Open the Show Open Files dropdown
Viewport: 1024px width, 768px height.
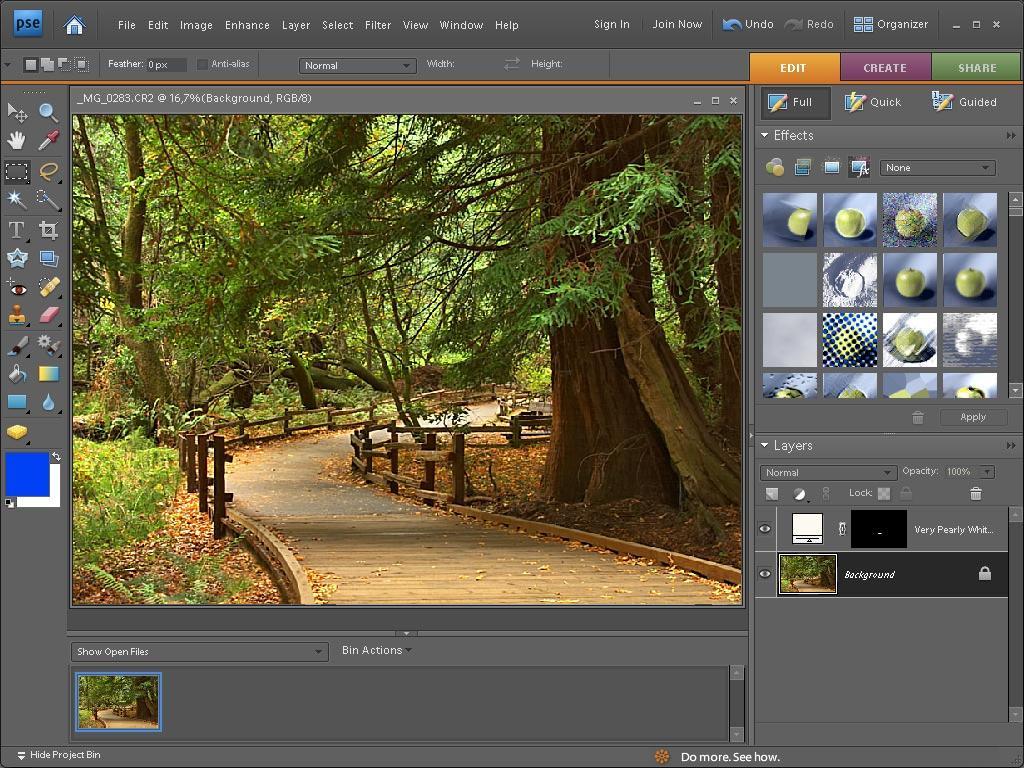pyautogui.click(x=198, y=651)
